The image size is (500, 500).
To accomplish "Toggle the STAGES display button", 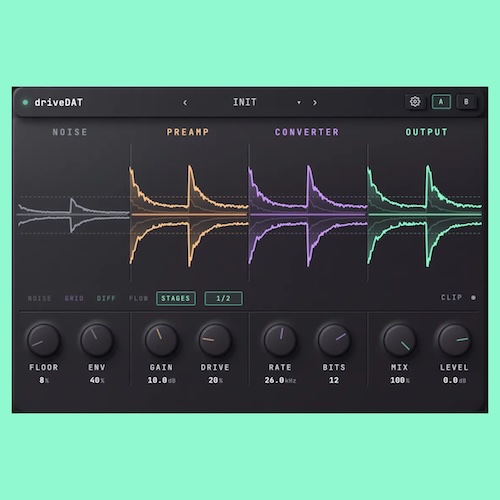I will tap(176, 298).
